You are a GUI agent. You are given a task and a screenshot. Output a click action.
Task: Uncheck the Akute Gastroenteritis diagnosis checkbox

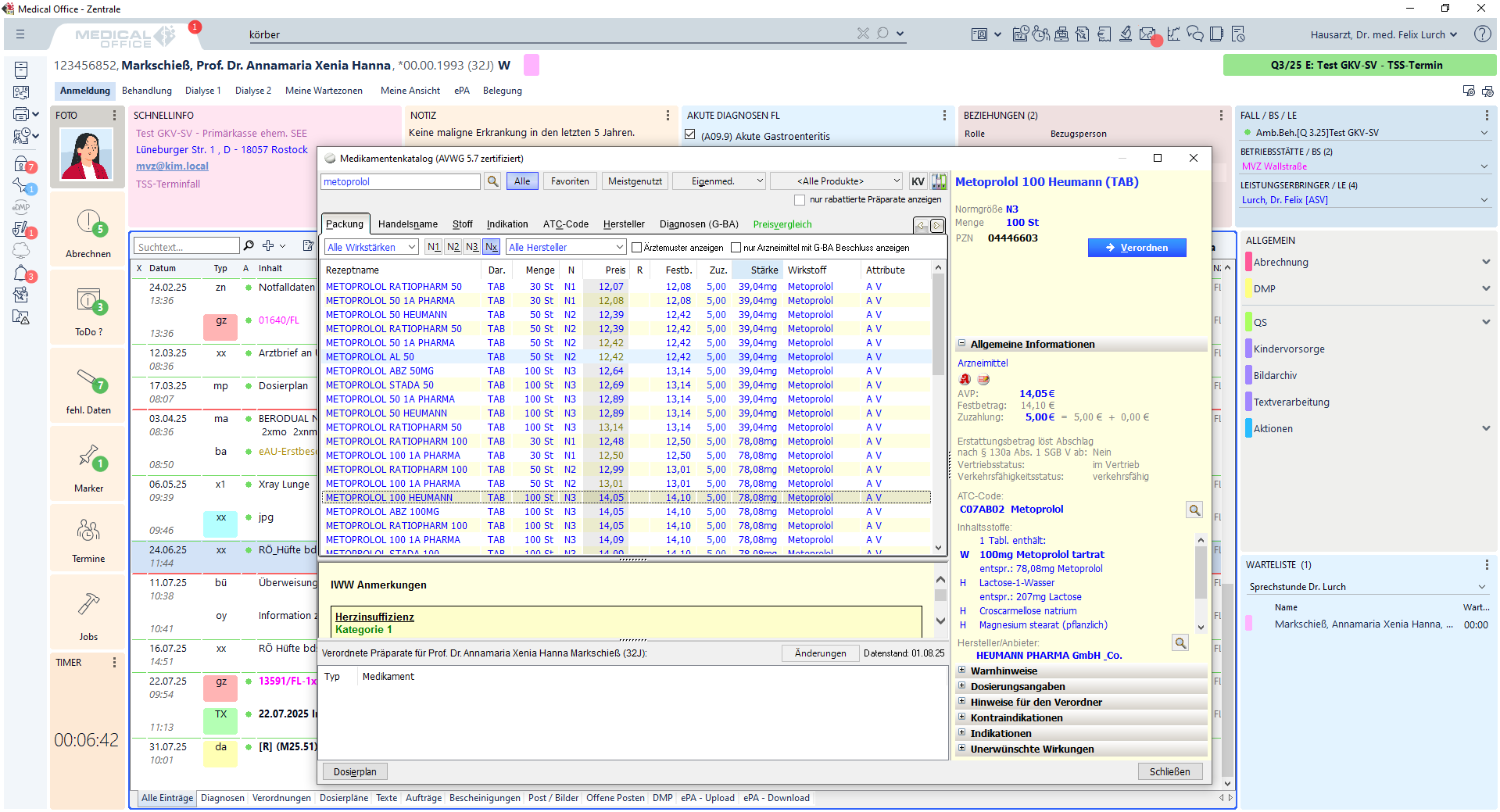[690, 135]
